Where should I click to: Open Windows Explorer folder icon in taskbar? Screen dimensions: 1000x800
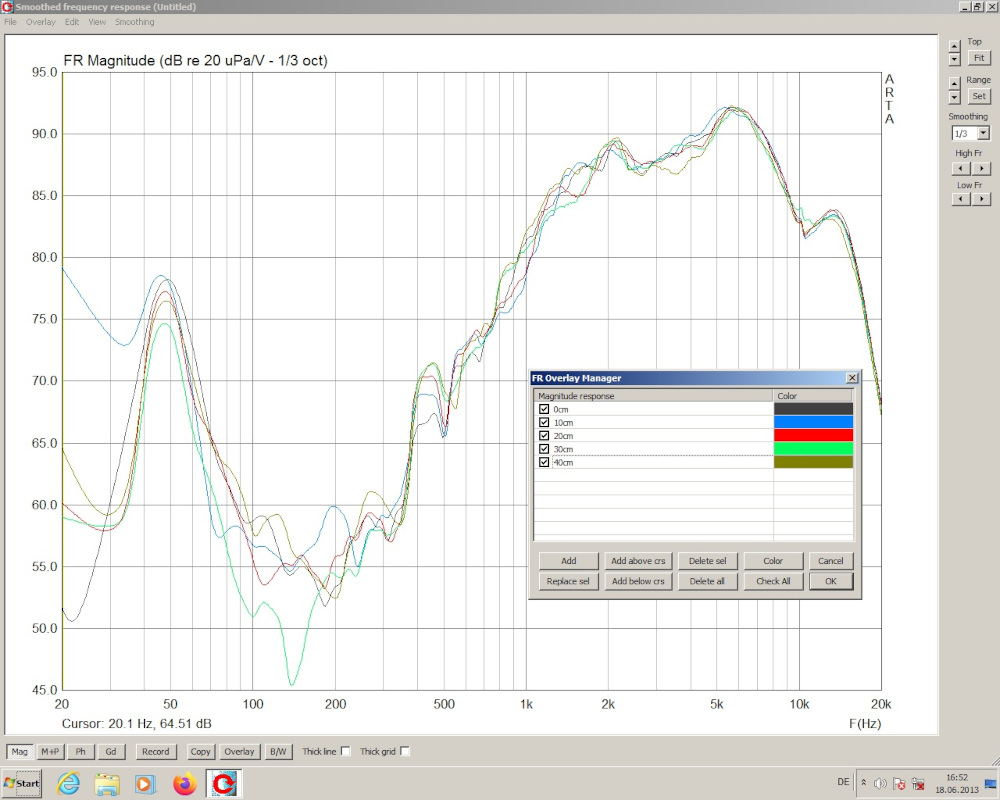tap(107, 782)
